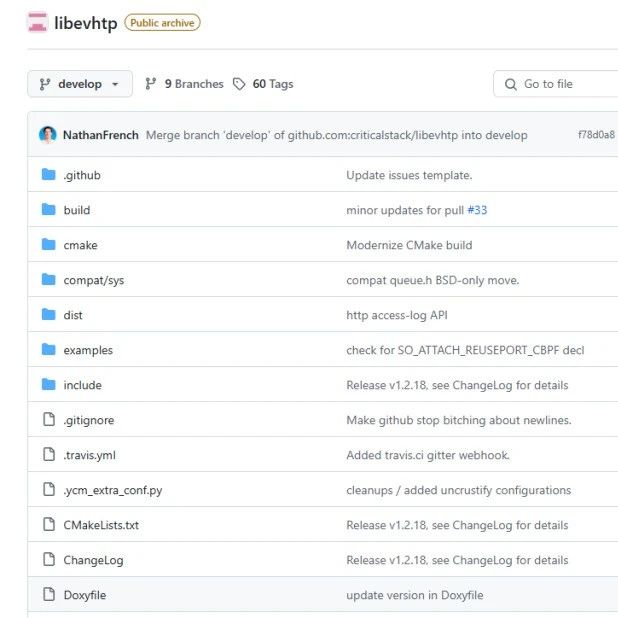This screenshot has width=618, height=618.
Task: Click the ChangeLog file icon
Action: [49, 560]
